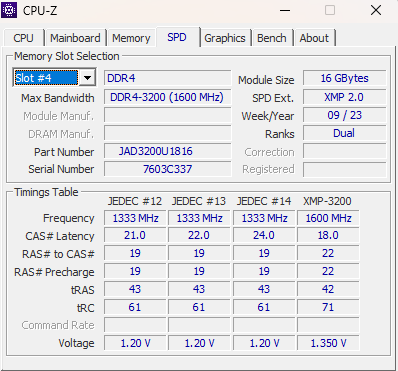The image size is (398, 371).
Task: Select XMP-3200 tRC value 71
Action: (328, 307)
